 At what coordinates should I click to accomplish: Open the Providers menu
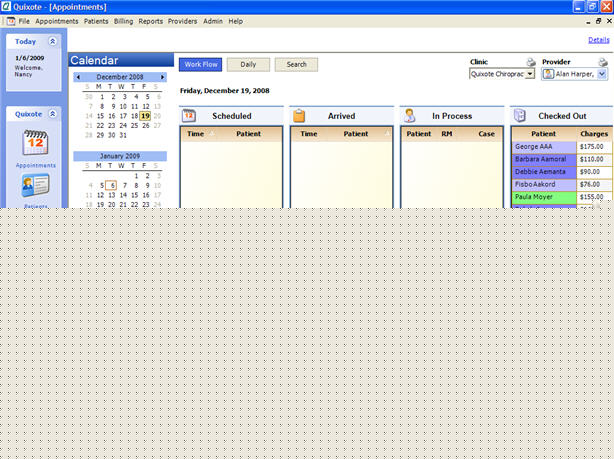pyautogui.click(x=182, y=21)
